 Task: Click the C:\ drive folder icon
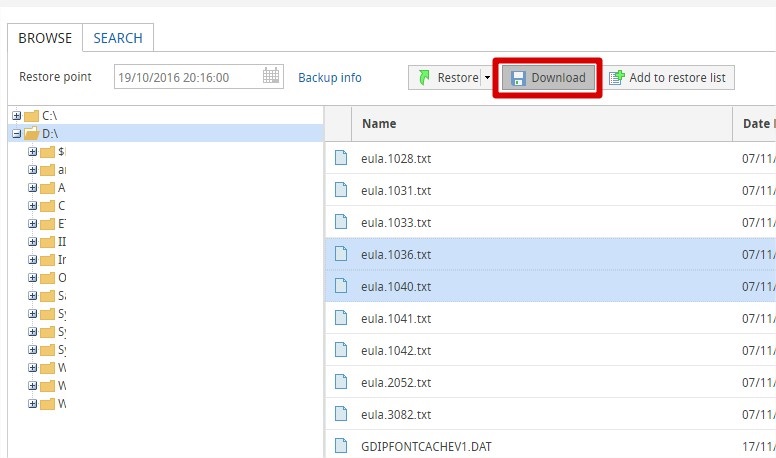[30, 116]
